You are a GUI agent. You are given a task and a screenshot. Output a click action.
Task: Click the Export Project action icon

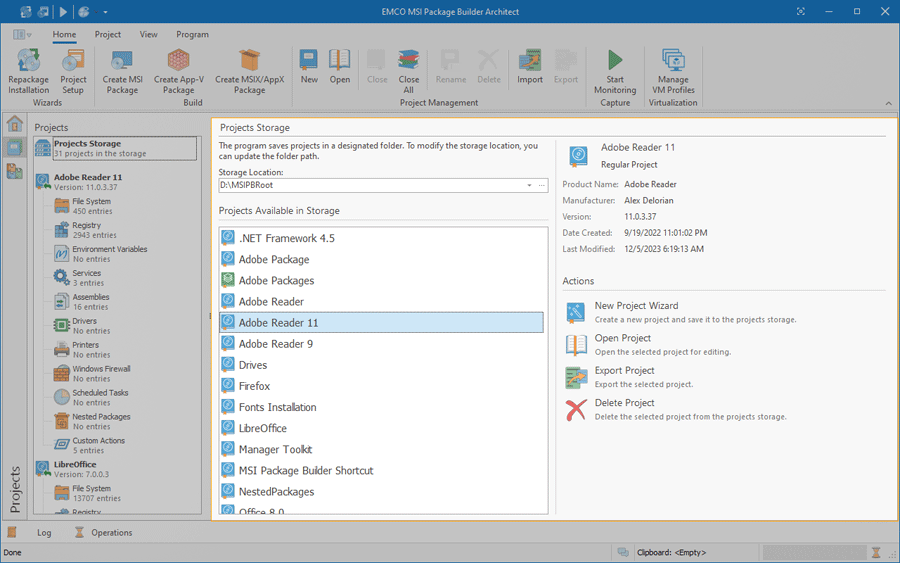576,378
